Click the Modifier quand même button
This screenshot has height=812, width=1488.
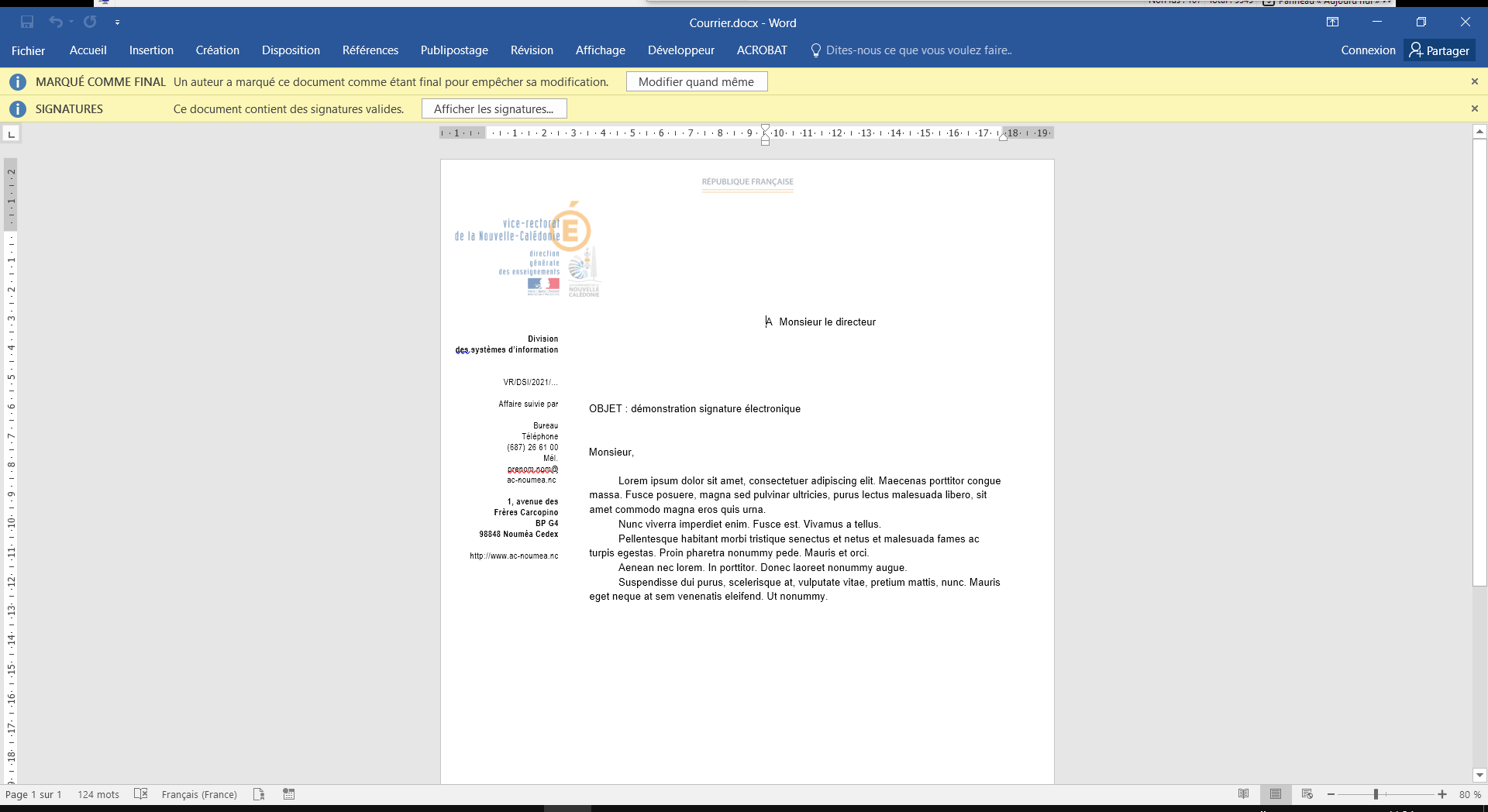pos(696,82)
